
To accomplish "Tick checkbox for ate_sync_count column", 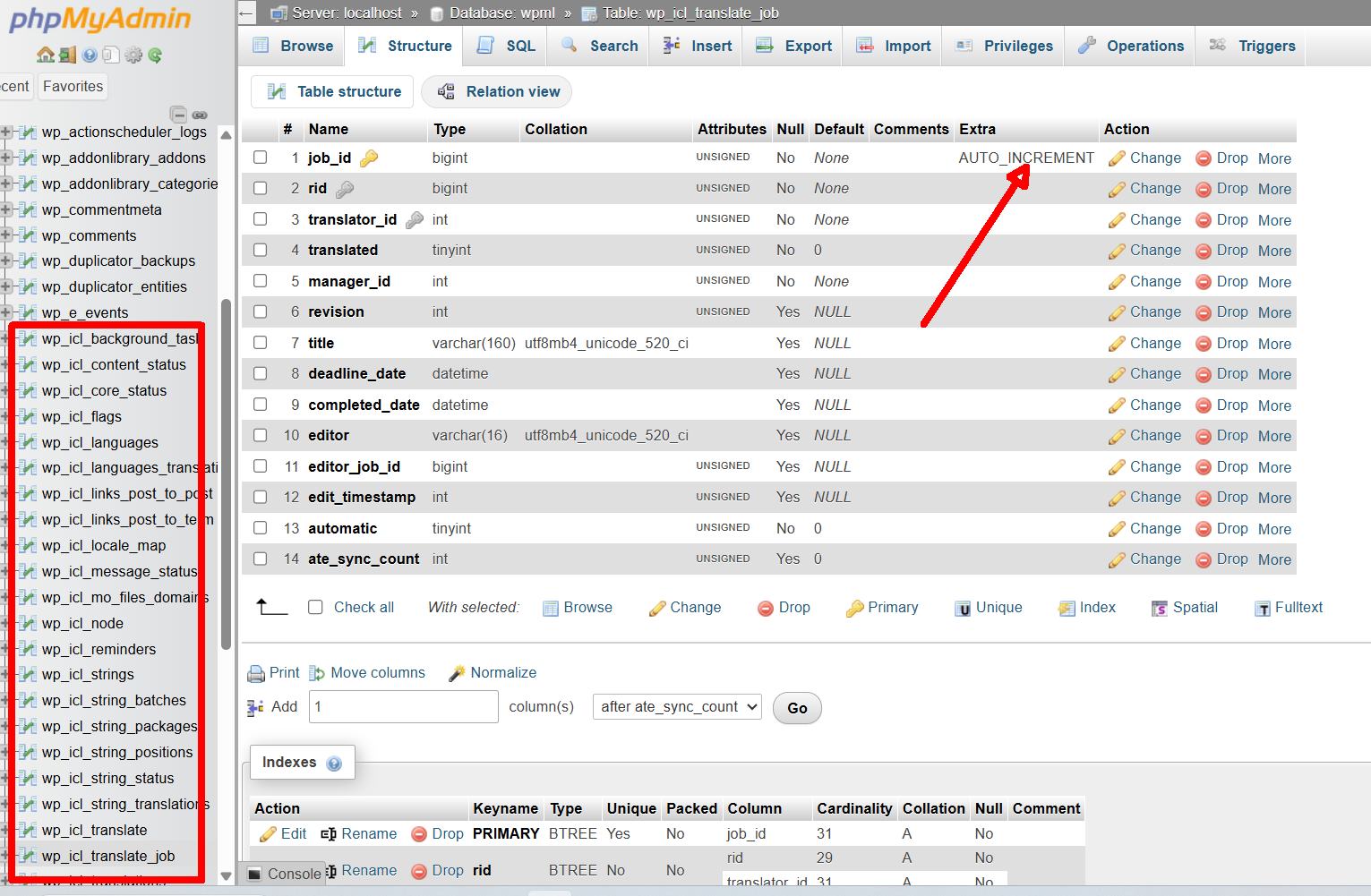I will [x=261, y=559].
